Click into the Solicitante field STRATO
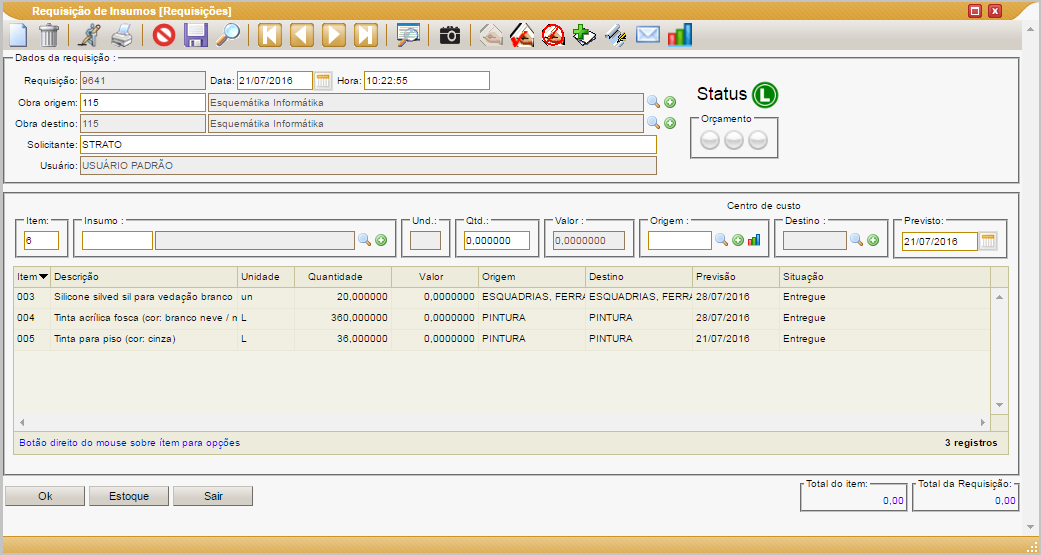The width and height of the screenshot is (1041, 555). (x=368, y=144)
